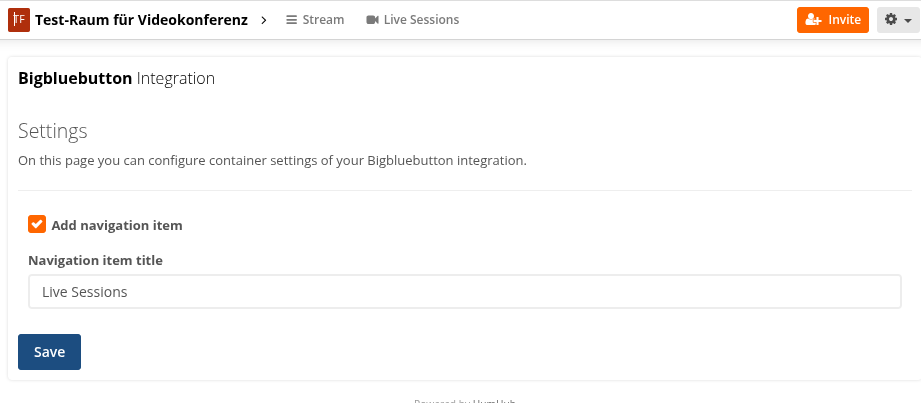Focus the Navigation item title field
921x403 pixels.
pyautogui.click(x=465, y=291)
